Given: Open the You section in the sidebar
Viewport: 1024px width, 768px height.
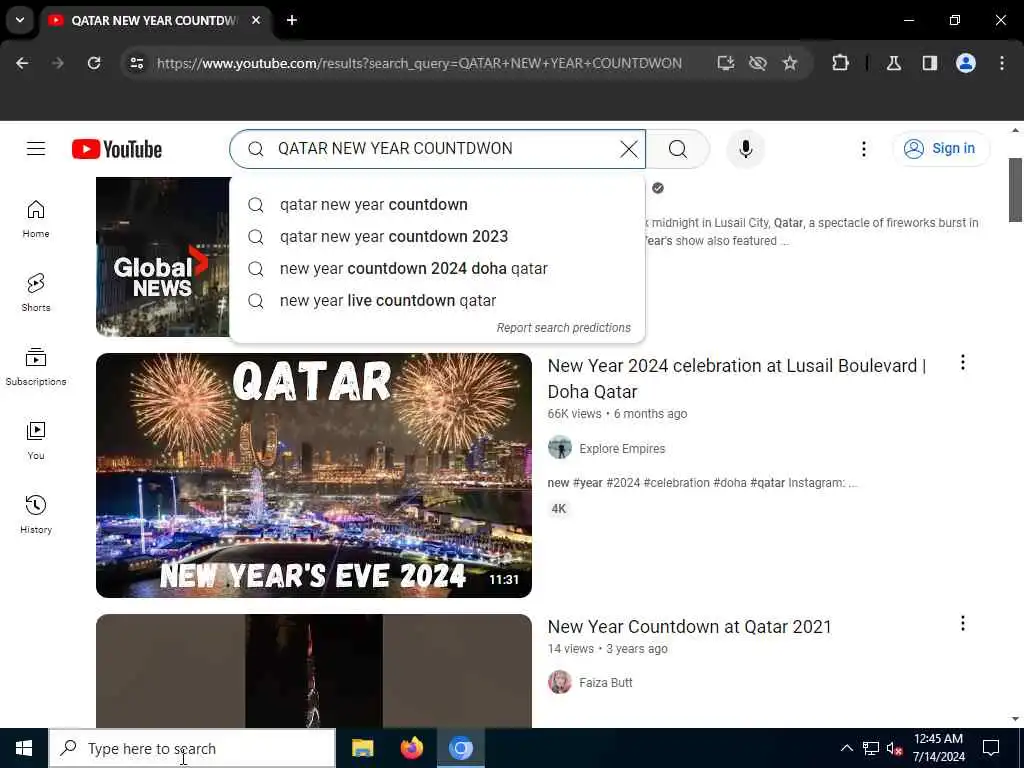Looking at the screenshot, I should [x=36, y=441].
